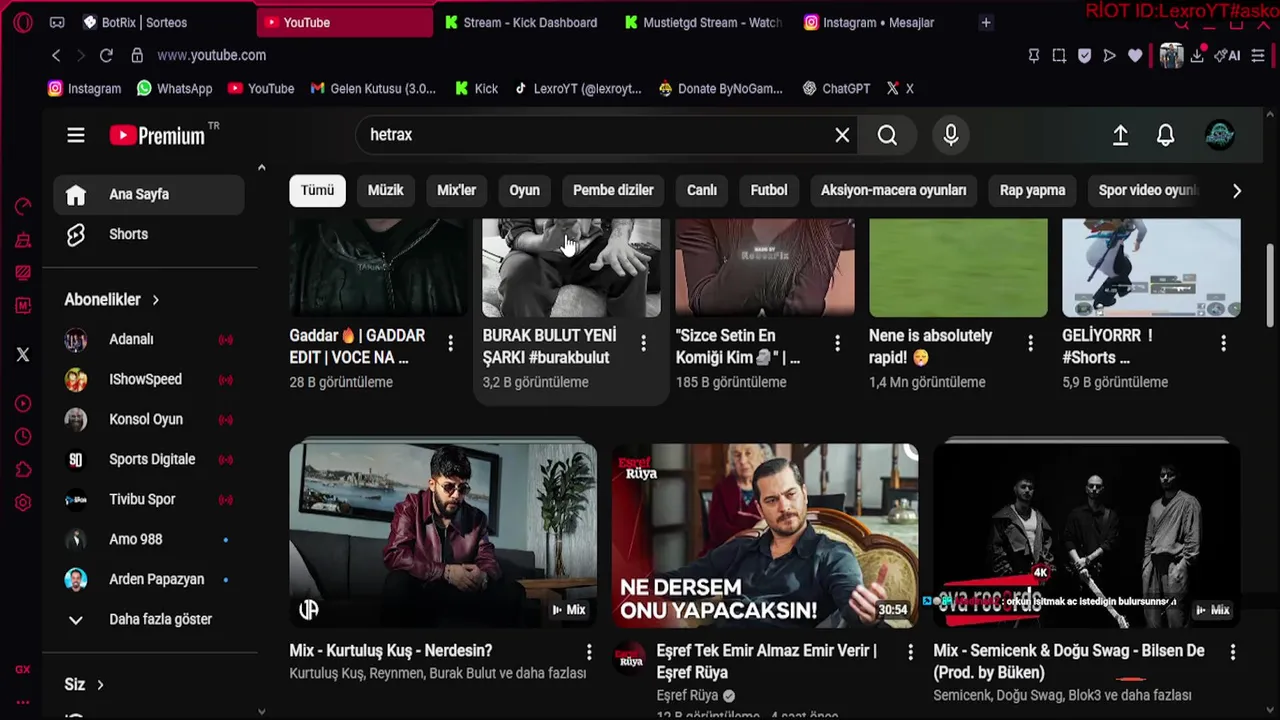Image resolution: width=1280 pixels, height=720 pixels.
Task: Open the player icon in Opera sidebar
Action: click(x=23, y=404)
